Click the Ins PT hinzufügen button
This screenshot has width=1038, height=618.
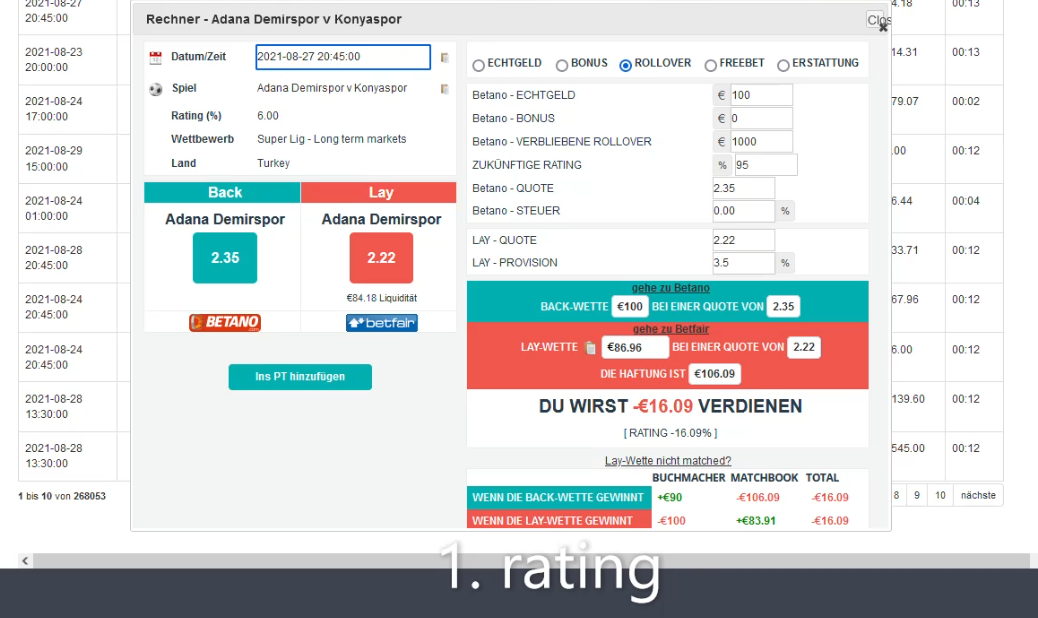click(300, 376)
